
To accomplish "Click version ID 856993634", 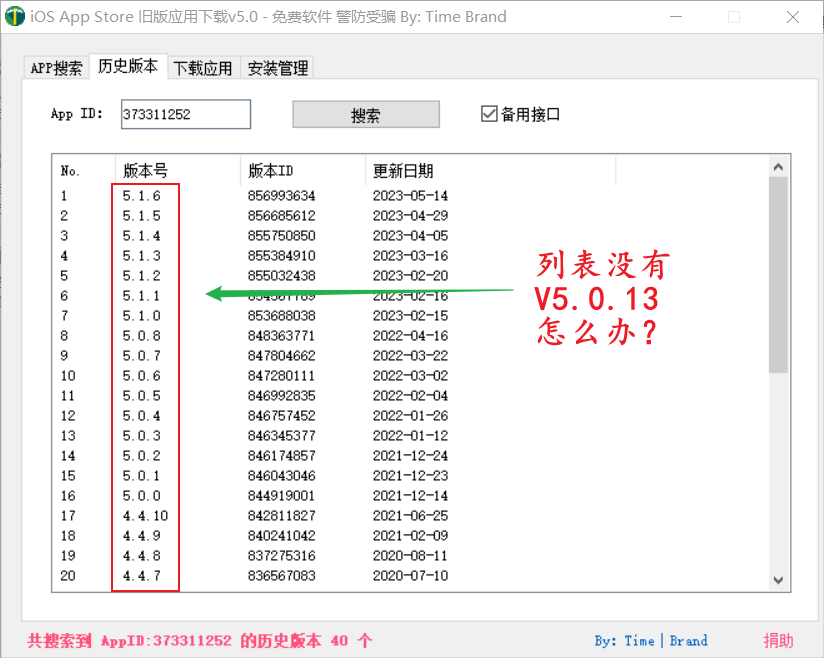I will click(x=282, y=196).
